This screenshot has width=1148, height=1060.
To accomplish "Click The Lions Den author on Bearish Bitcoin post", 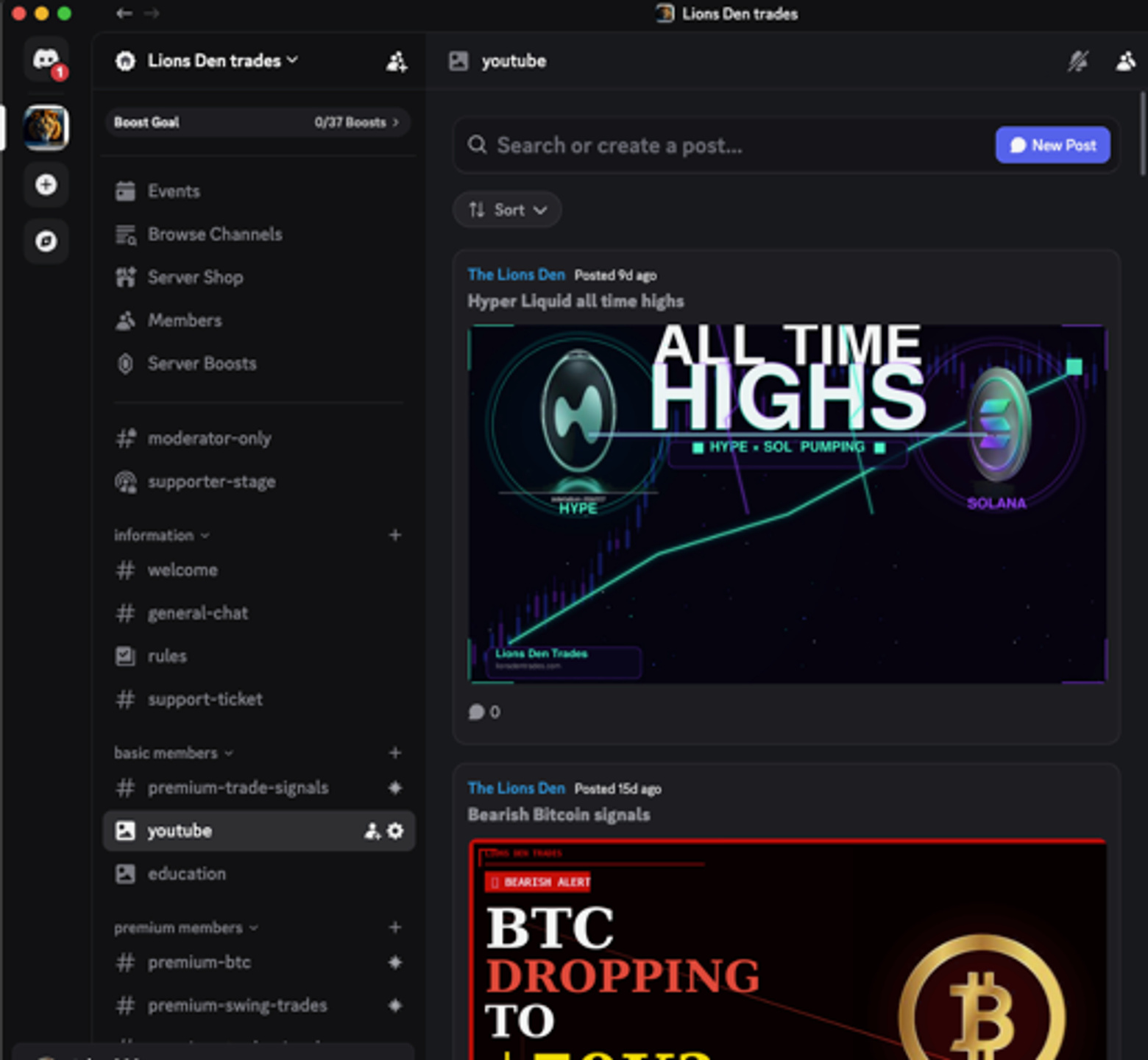I will 517,789.
